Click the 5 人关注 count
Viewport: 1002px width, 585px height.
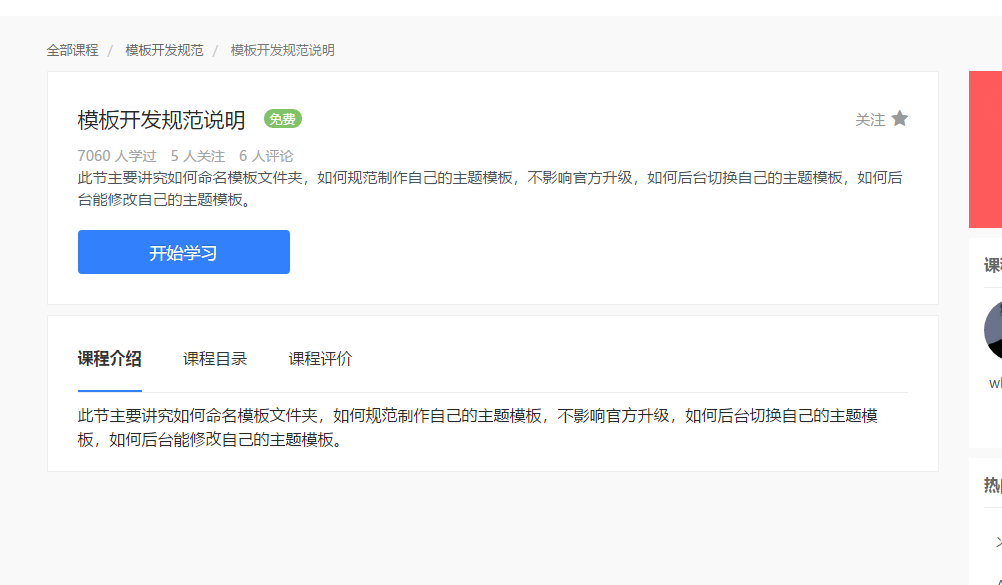click(x=198, y=156)
